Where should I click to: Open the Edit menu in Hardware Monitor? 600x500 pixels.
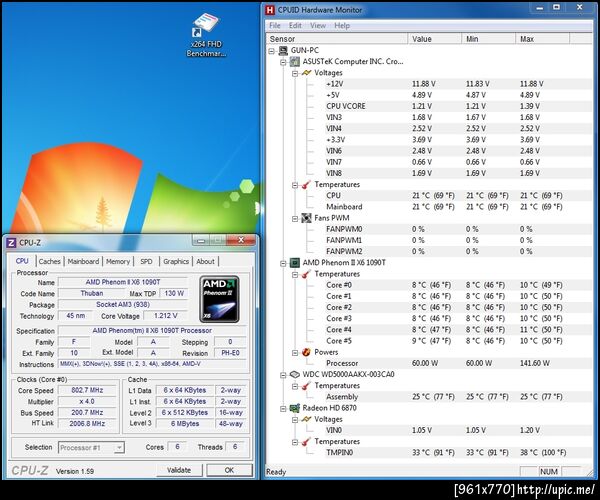pos(295,26)
